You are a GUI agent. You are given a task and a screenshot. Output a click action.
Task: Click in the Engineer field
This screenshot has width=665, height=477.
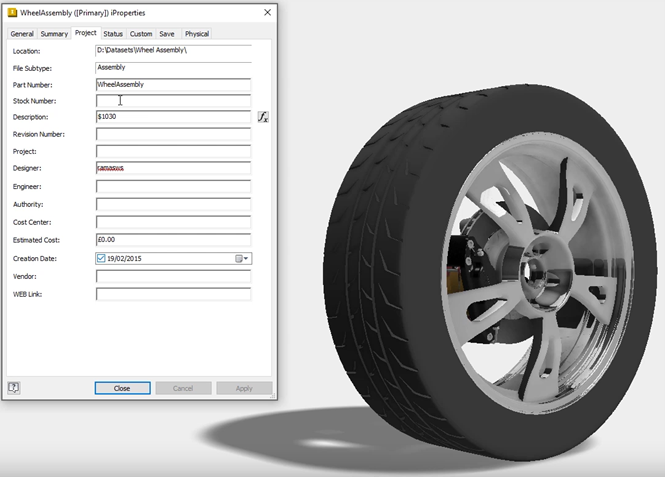click(x=173, y=187)
